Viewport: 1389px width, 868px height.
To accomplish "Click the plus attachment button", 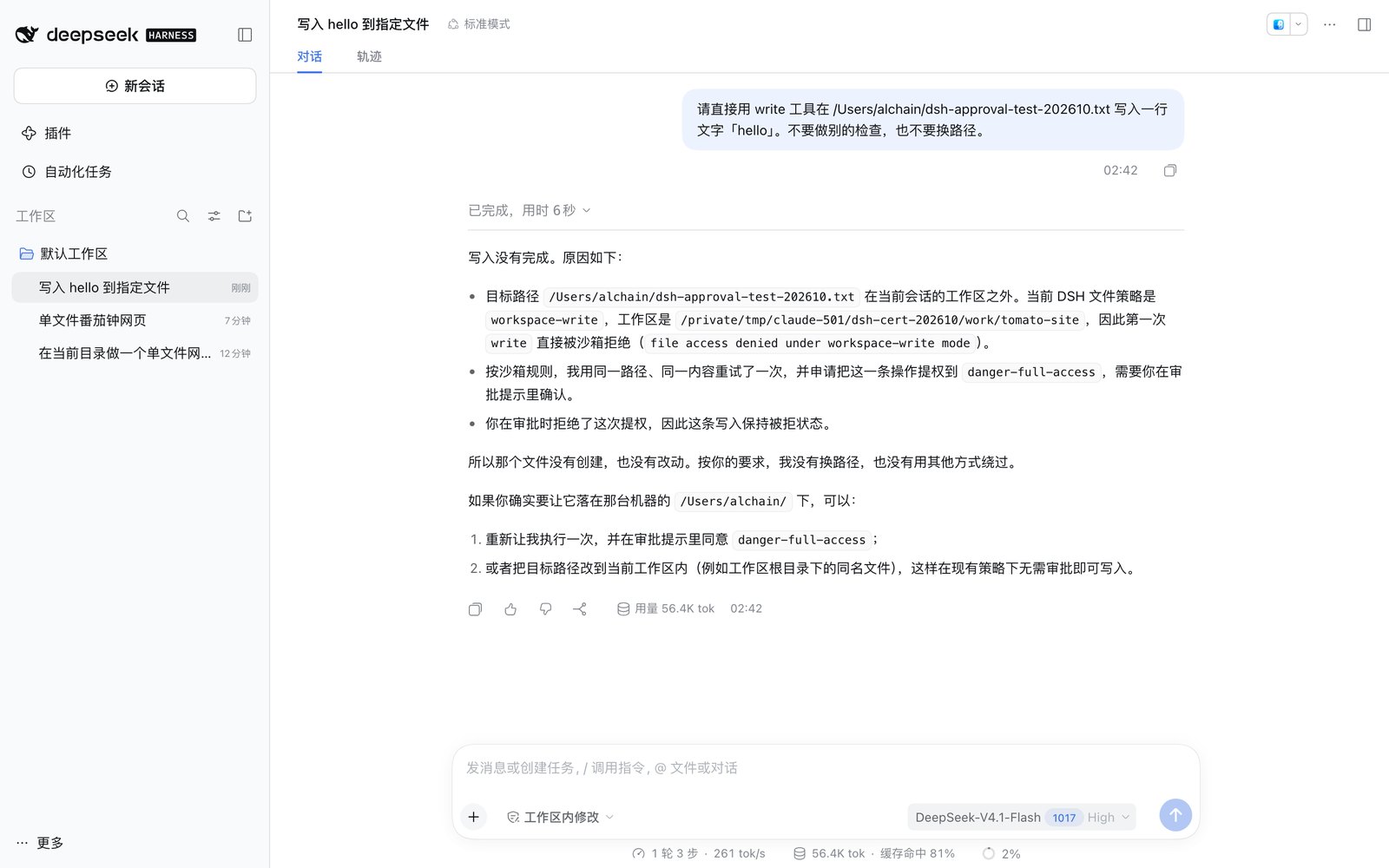I will (x=473, y=817).
